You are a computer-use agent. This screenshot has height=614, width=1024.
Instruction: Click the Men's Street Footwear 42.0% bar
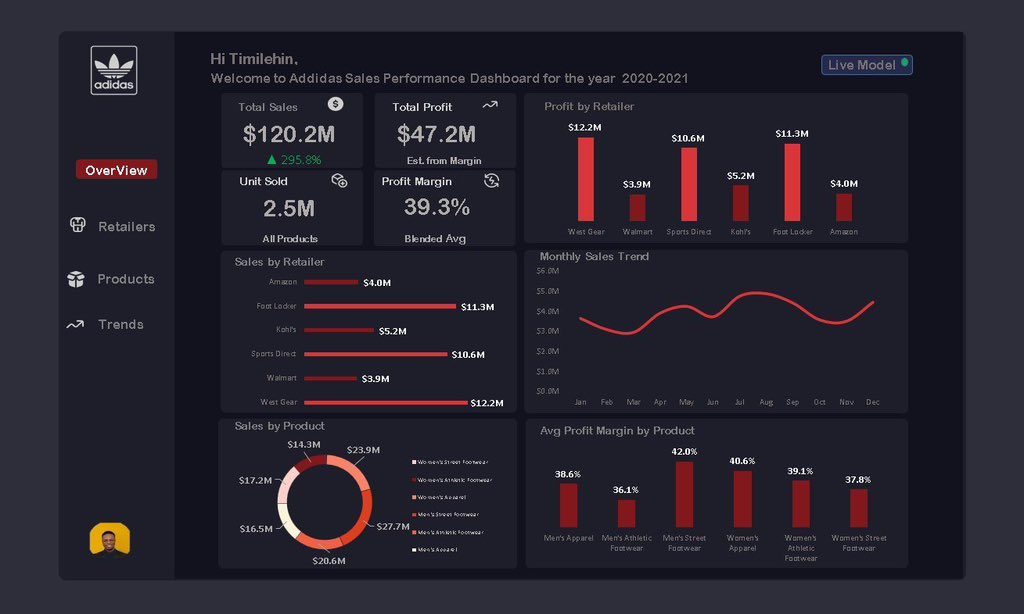(684, 494)
